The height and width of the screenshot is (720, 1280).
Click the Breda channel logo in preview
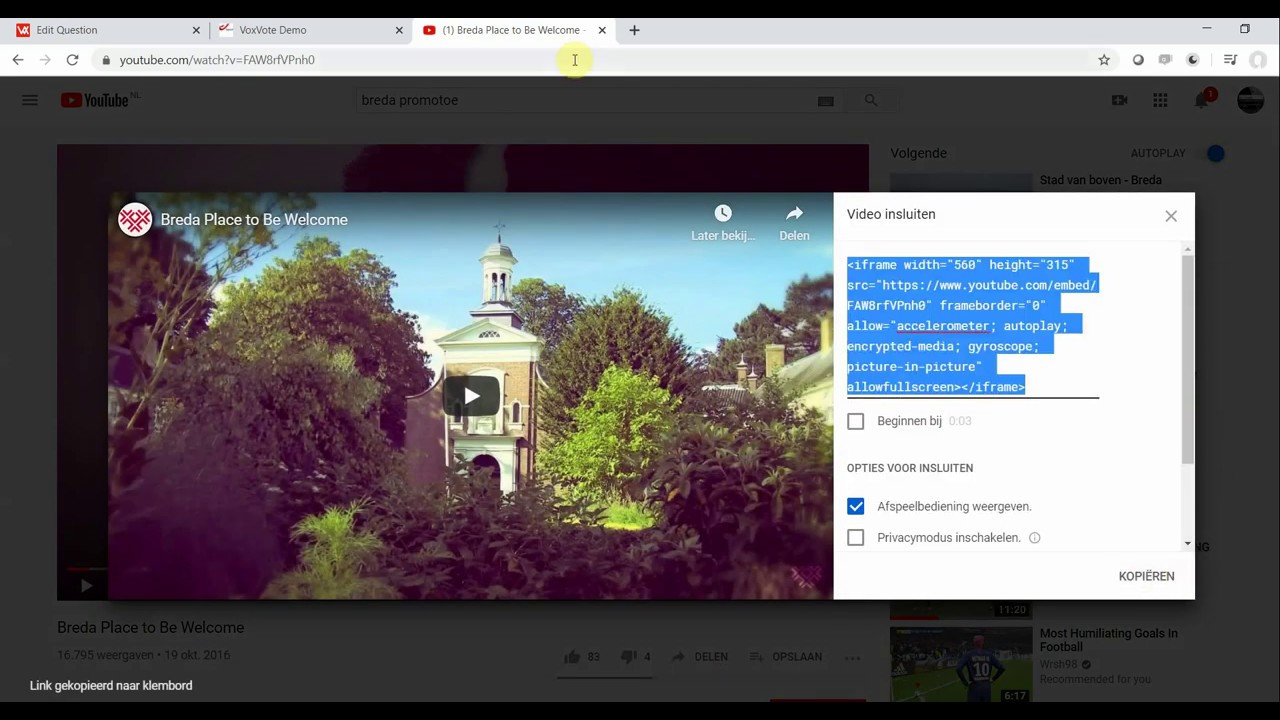coord(135,220)
